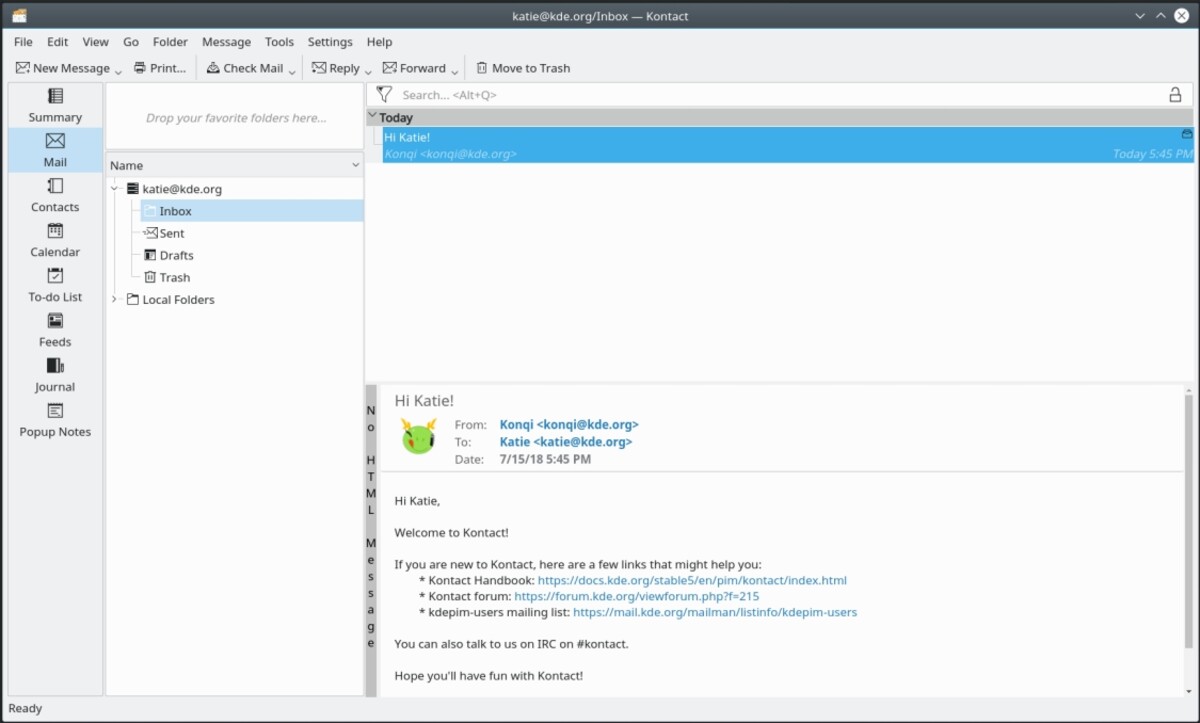This screenshot has width=1200, height=723.
Task: Expand Local Folders in tree
Action: [x=115, y=299]
